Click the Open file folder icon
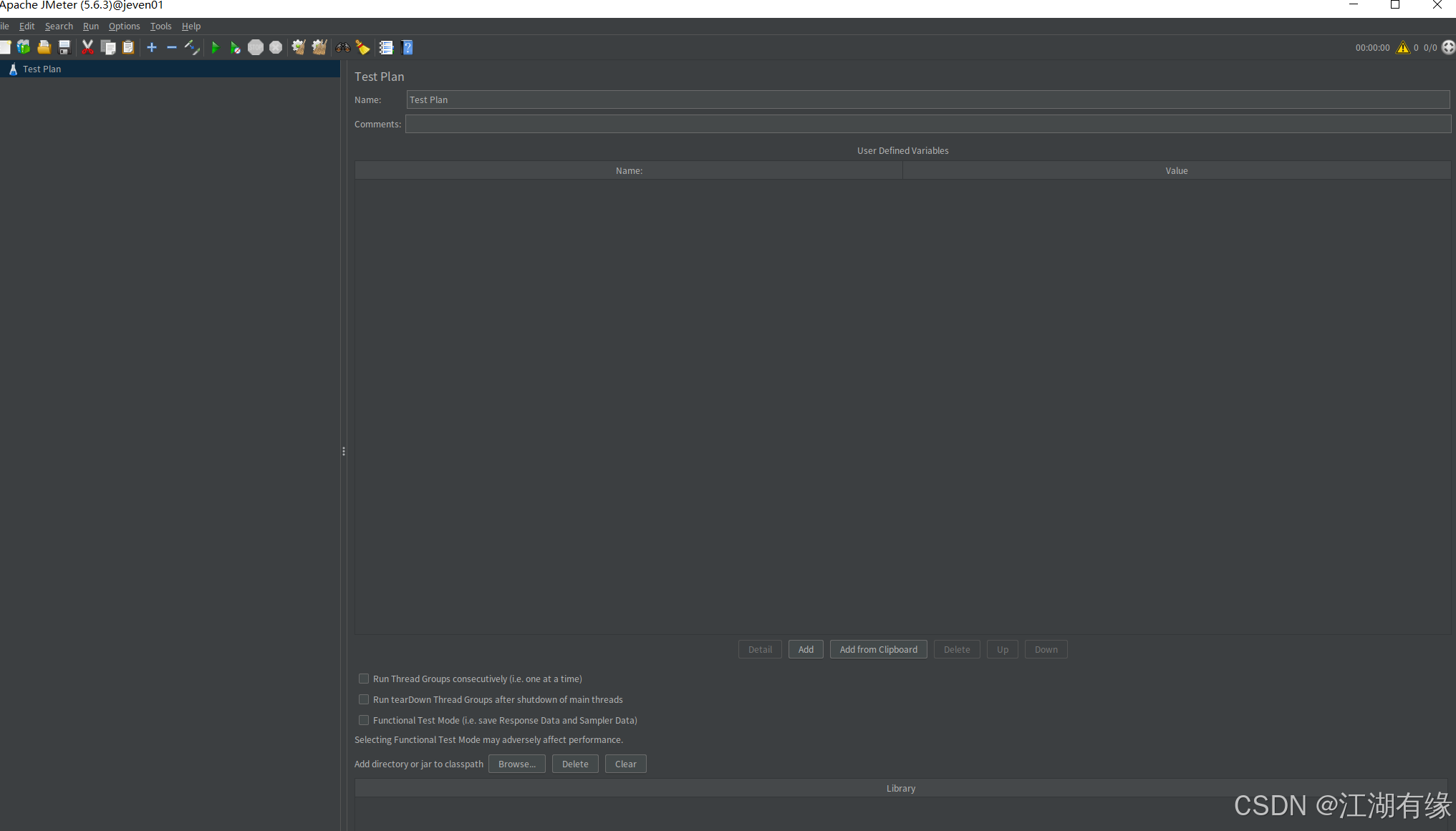This screenshot has height=831, width=1456. [x=44, y=47]
